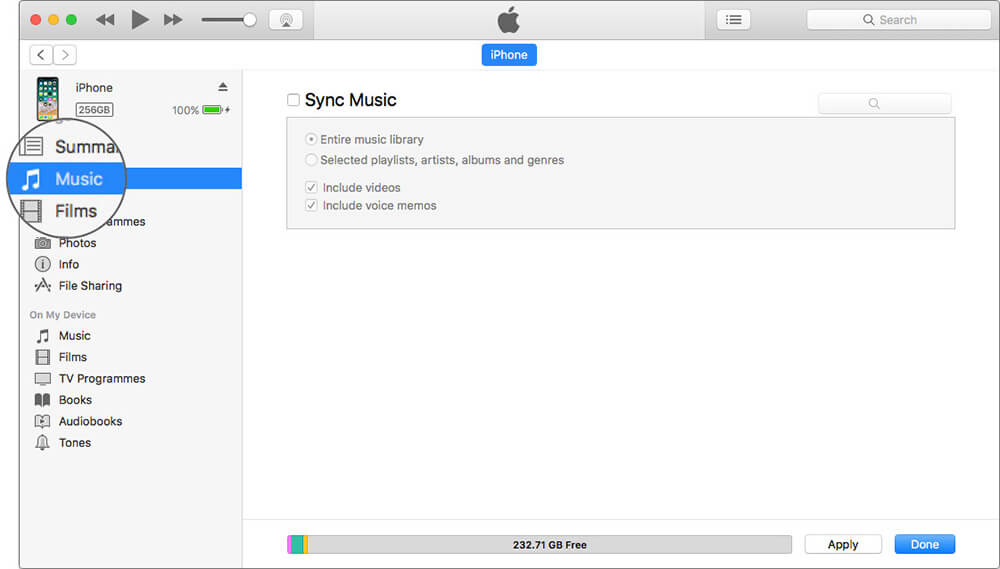The height and width of the screenshot is (569, 1000).
Task: Click the top-right Search field
Action: pos(898,20)
